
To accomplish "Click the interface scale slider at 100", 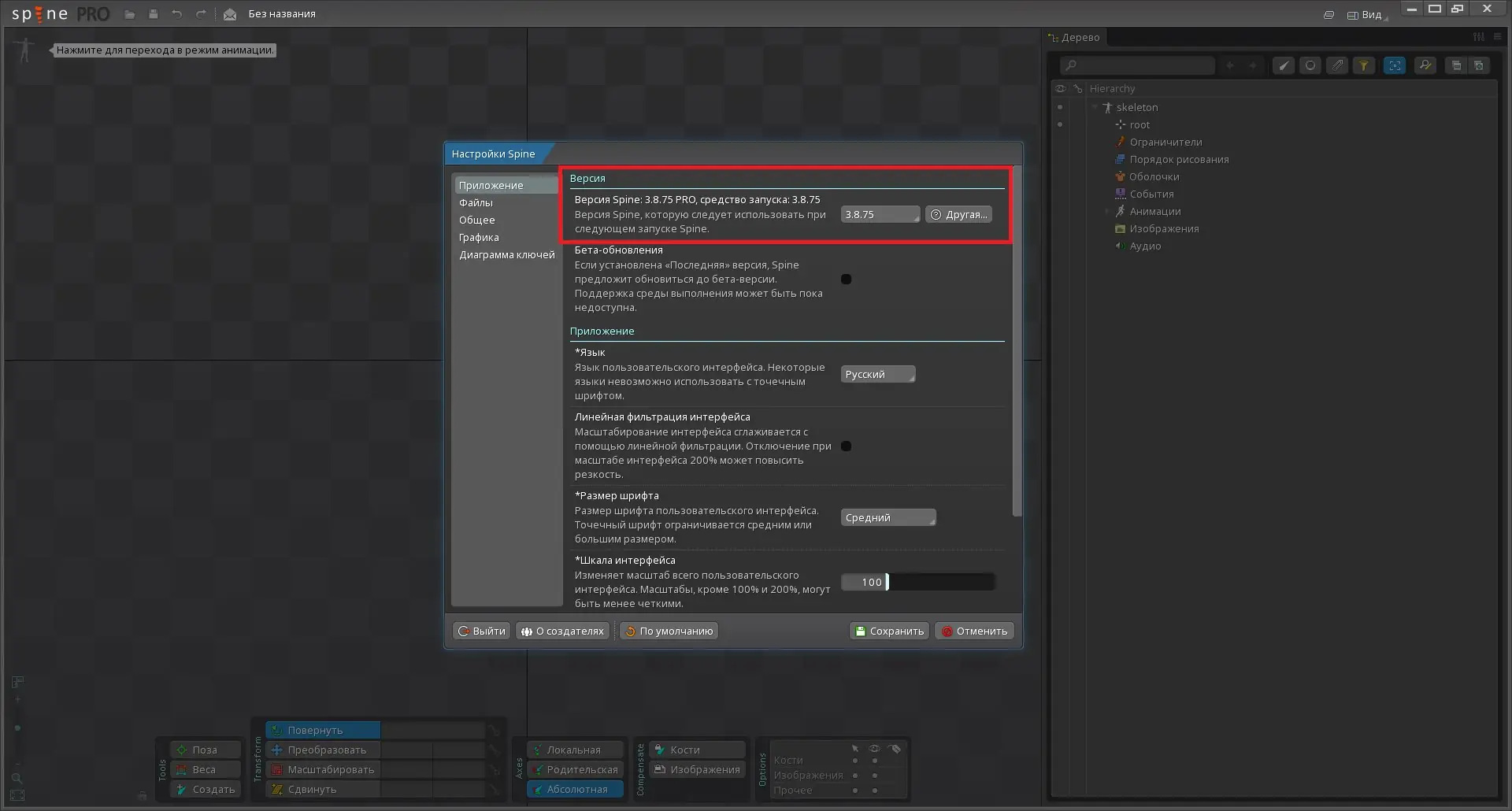I will [918, 582].
